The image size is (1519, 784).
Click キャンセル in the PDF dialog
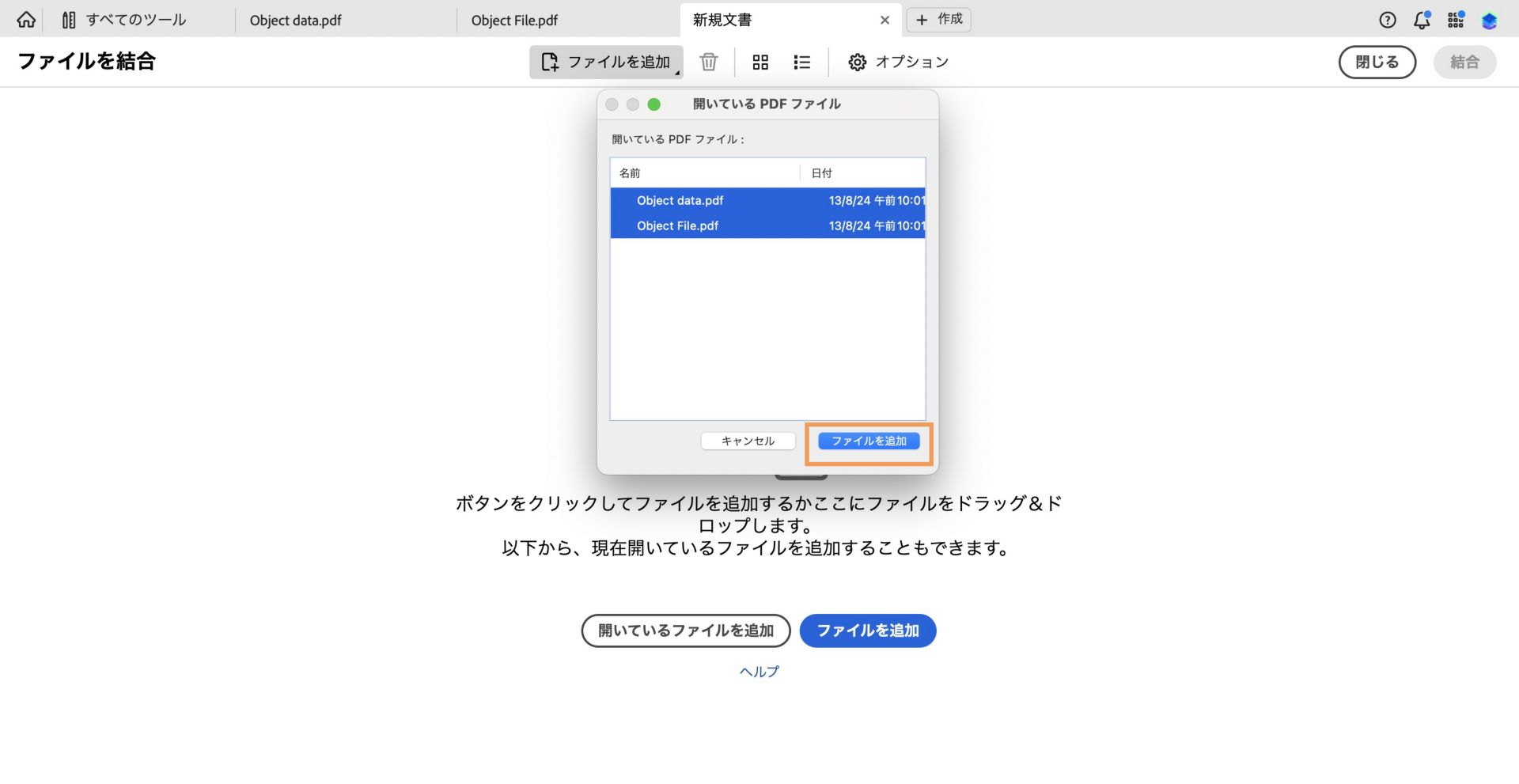[747, 441]
